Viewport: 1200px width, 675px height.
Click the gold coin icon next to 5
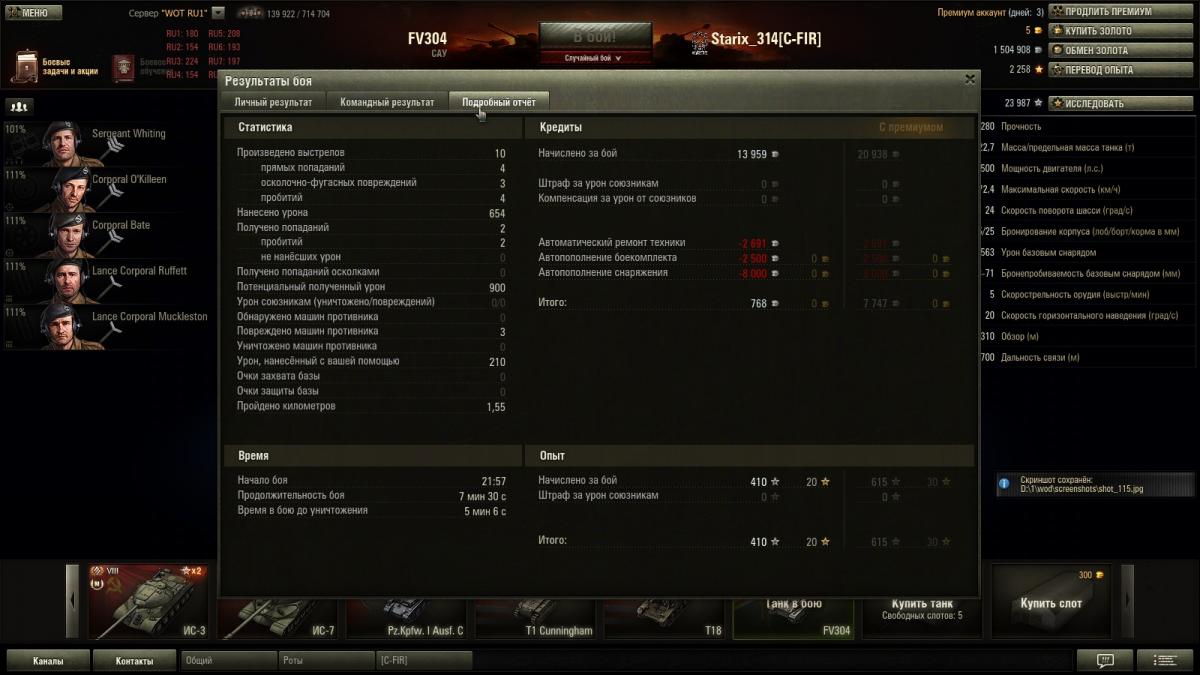[1039, 31]
